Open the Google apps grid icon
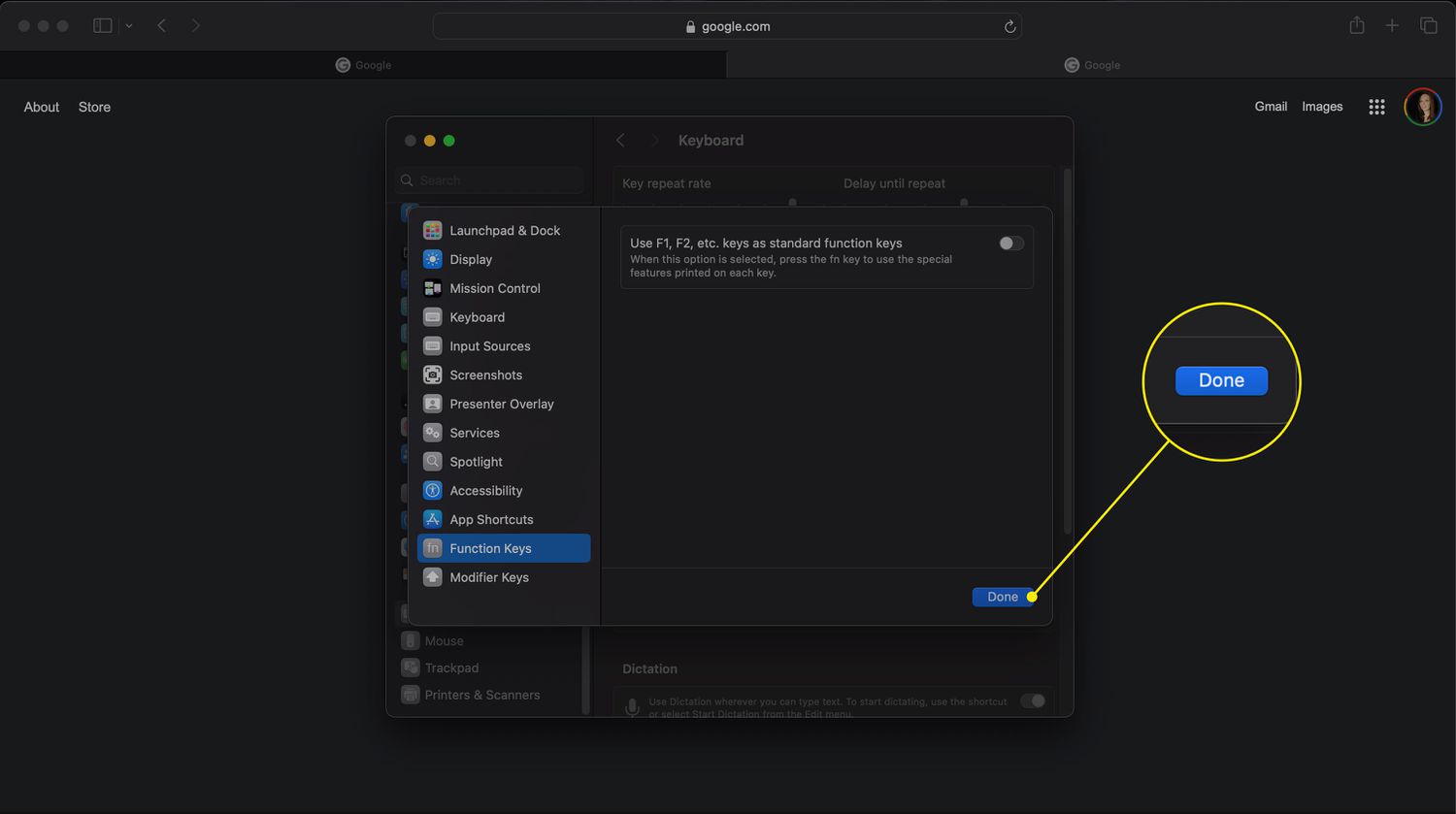Viewport: 1456px width, 814px height. 1376,107
